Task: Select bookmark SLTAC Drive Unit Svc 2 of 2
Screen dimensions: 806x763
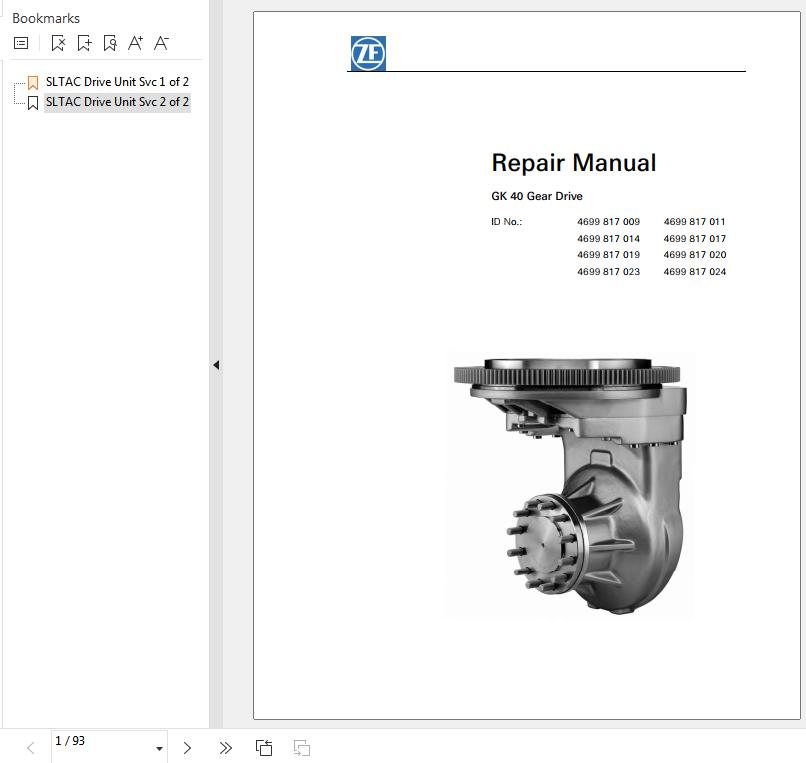Action: (x=117, y=102)
